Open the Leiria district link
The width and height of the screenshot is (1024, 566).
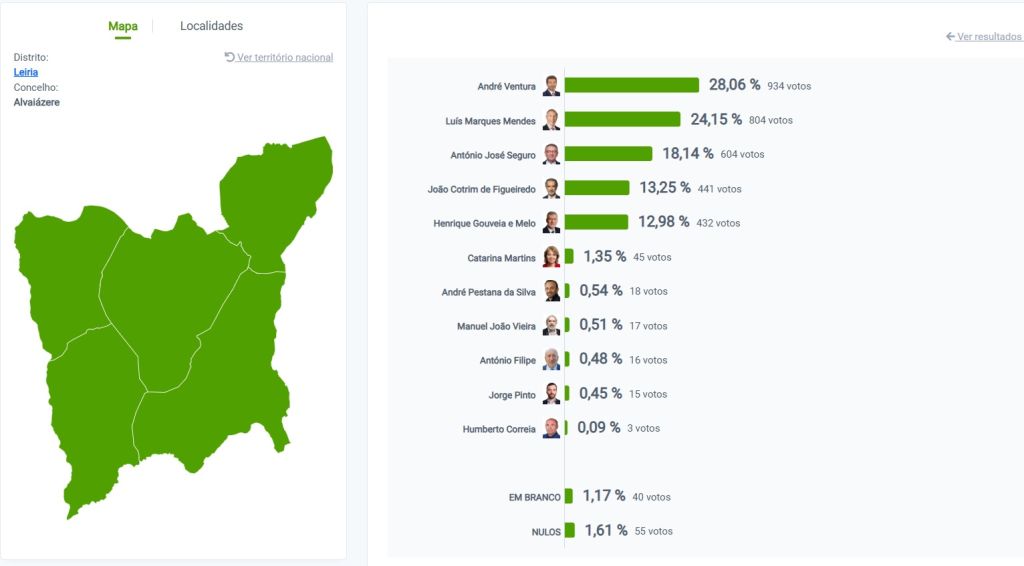pos(26,72)
